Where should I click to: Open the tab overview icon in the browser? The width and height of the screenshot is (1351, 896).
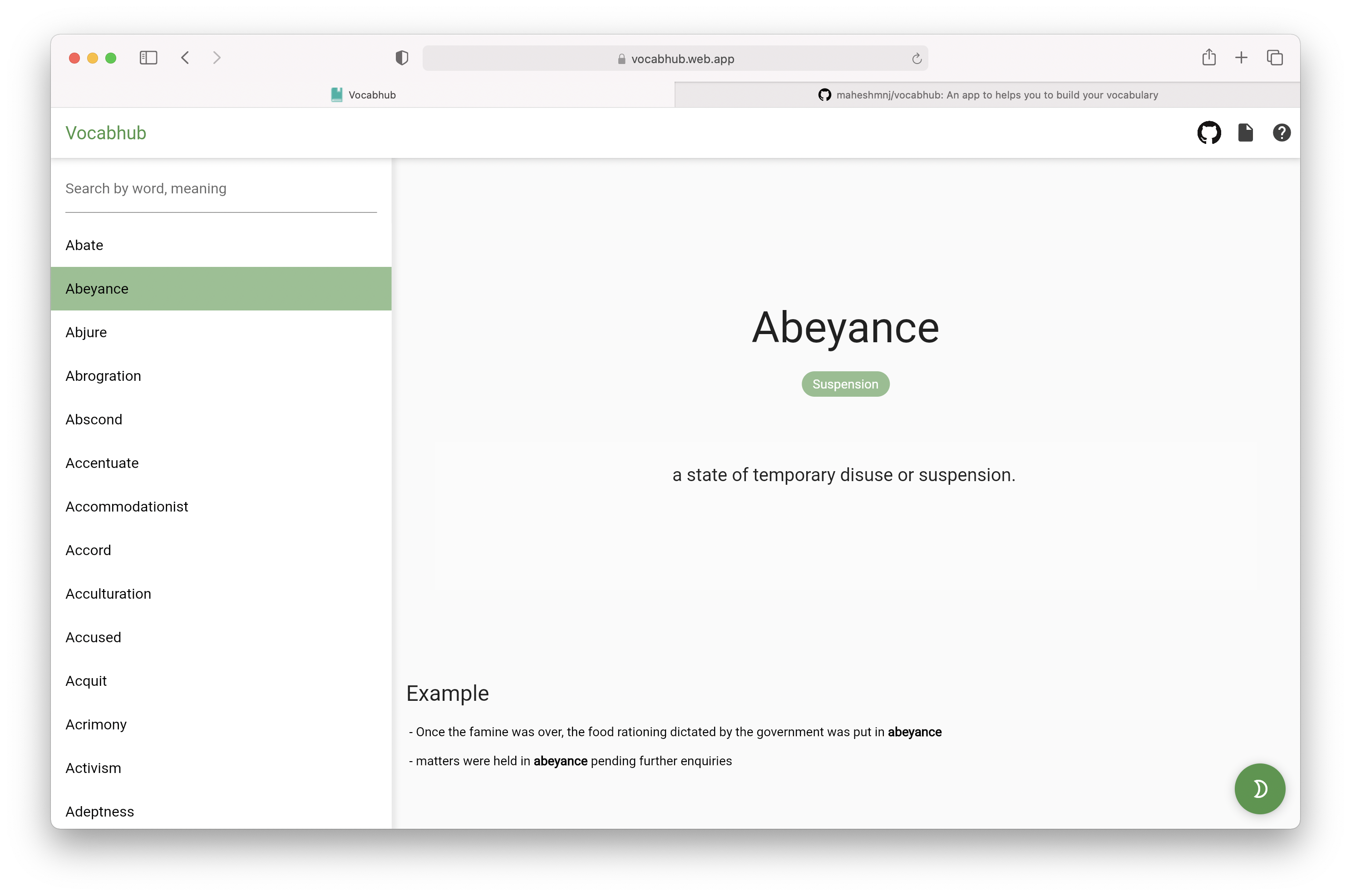click(x=1275, y=58)
